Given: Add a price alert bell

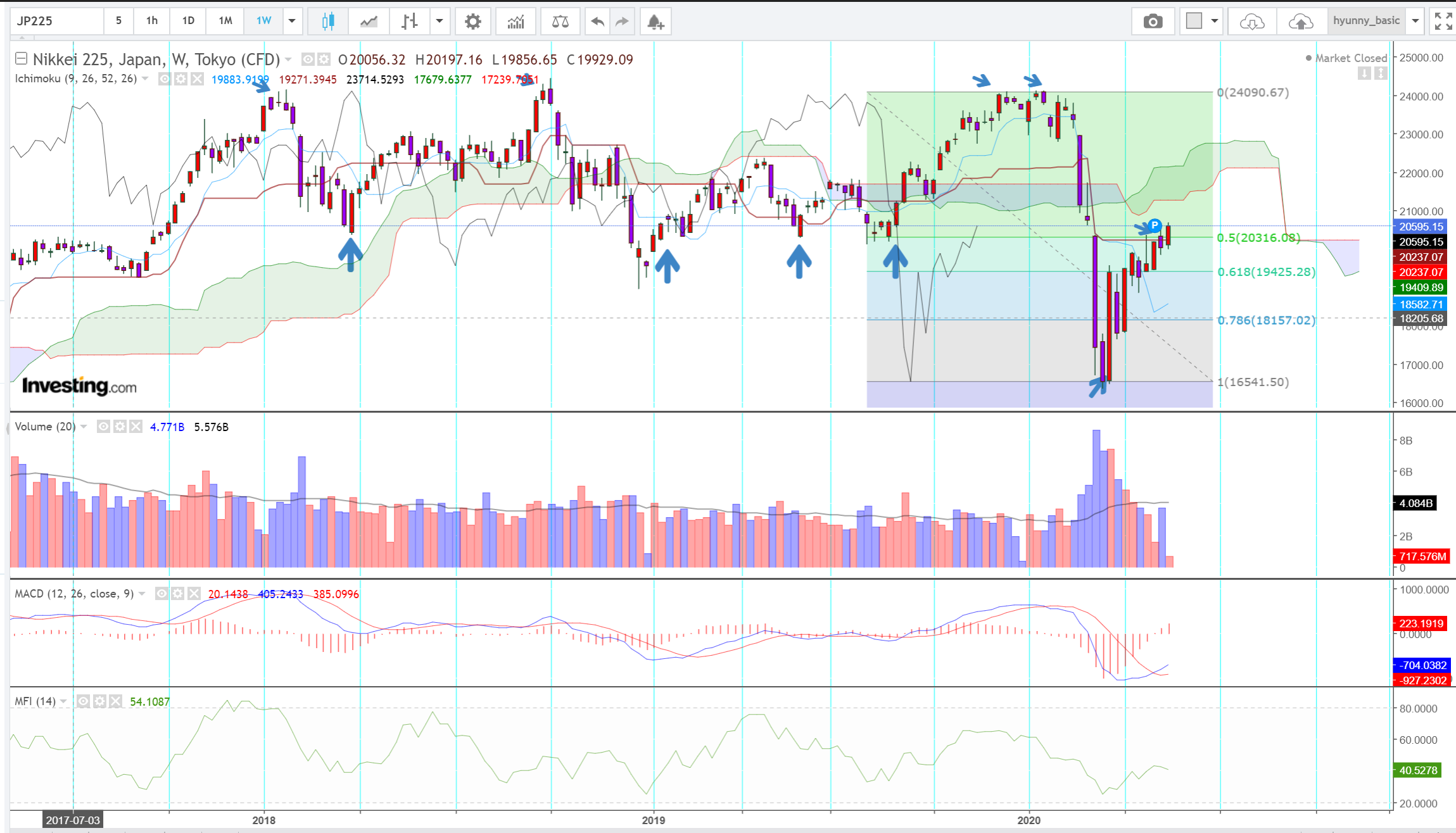Looking at the screenshot, I should pos(655,22).
